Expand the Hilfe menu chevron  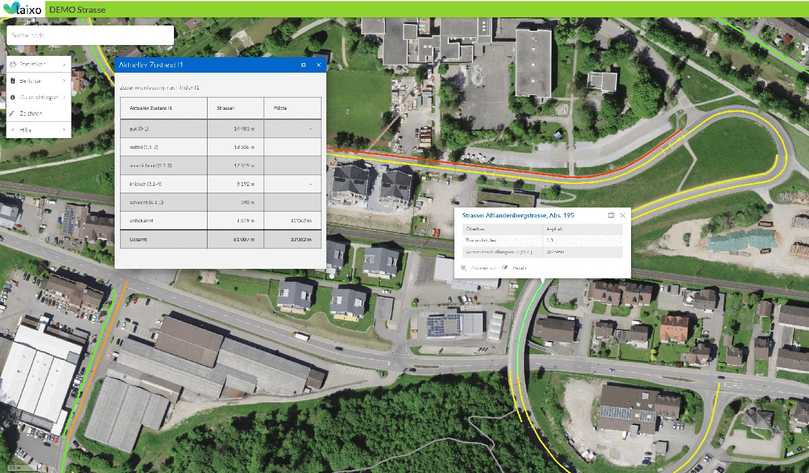(x=63, y=130)
